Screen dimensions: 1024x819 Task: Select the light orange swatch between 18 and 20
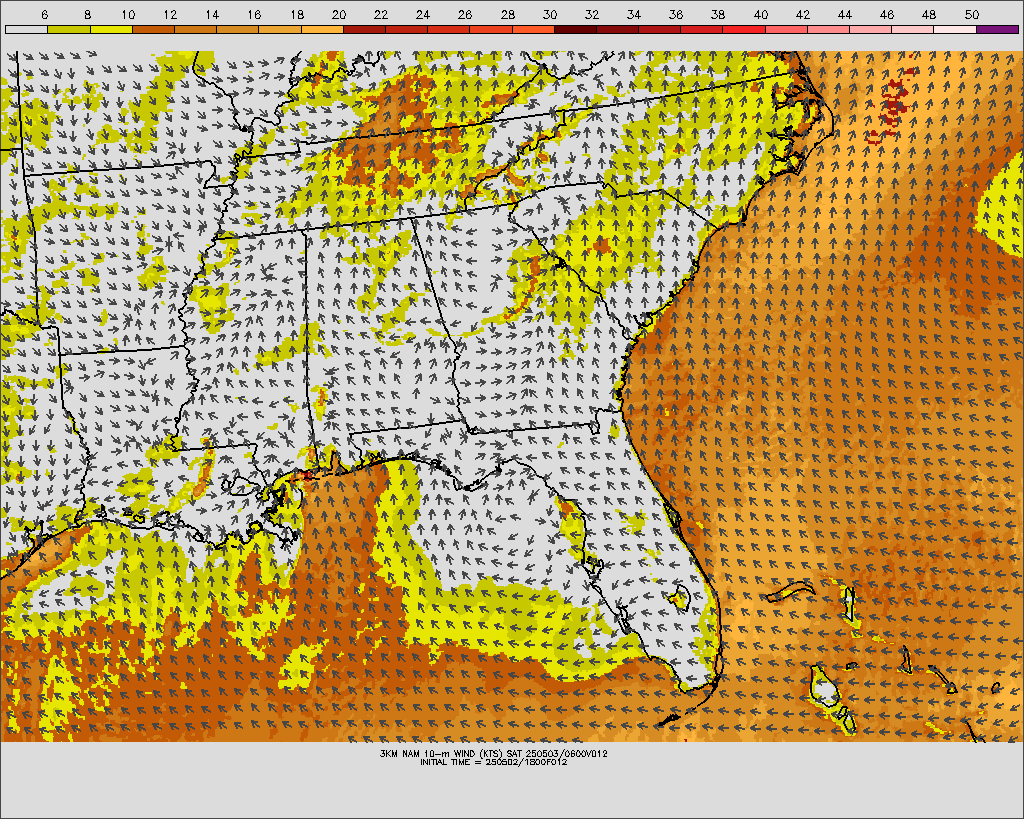[323, 29]
